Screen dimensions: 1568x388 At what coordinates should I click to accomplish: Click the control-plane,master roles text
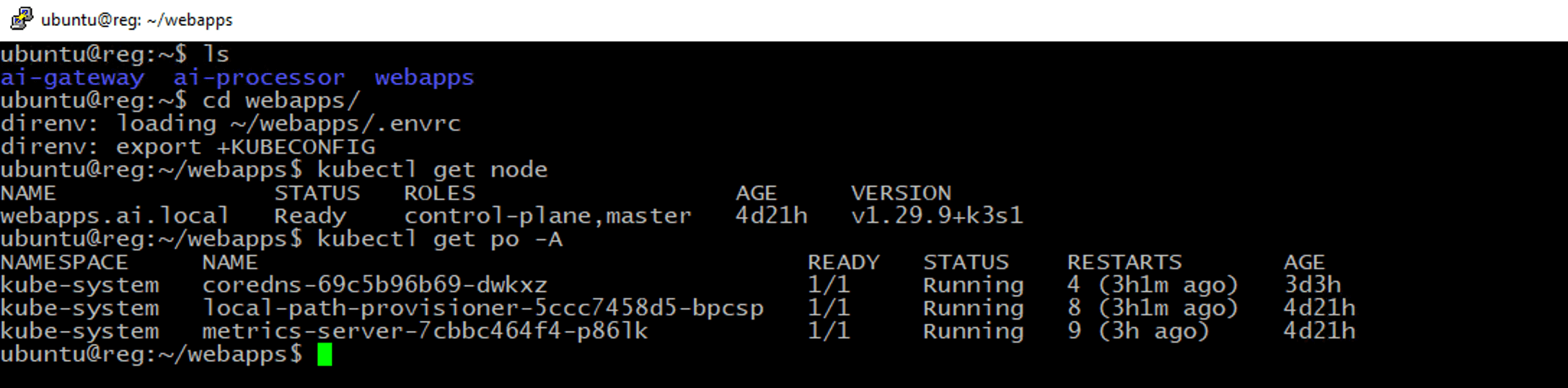547,216
